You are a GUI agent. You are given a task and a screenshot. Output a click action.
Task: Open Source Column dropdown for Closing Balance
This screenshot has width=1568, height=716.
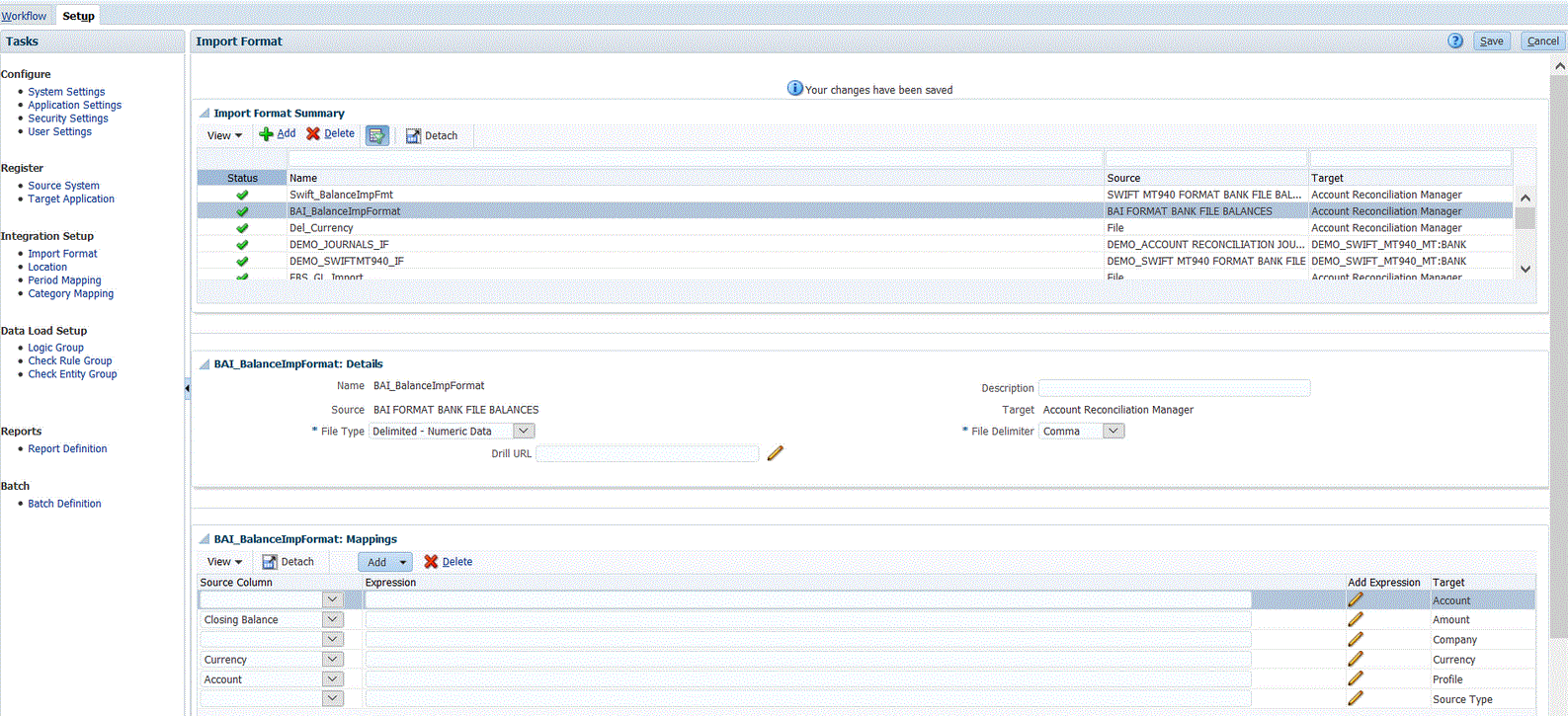pos(332,619)
